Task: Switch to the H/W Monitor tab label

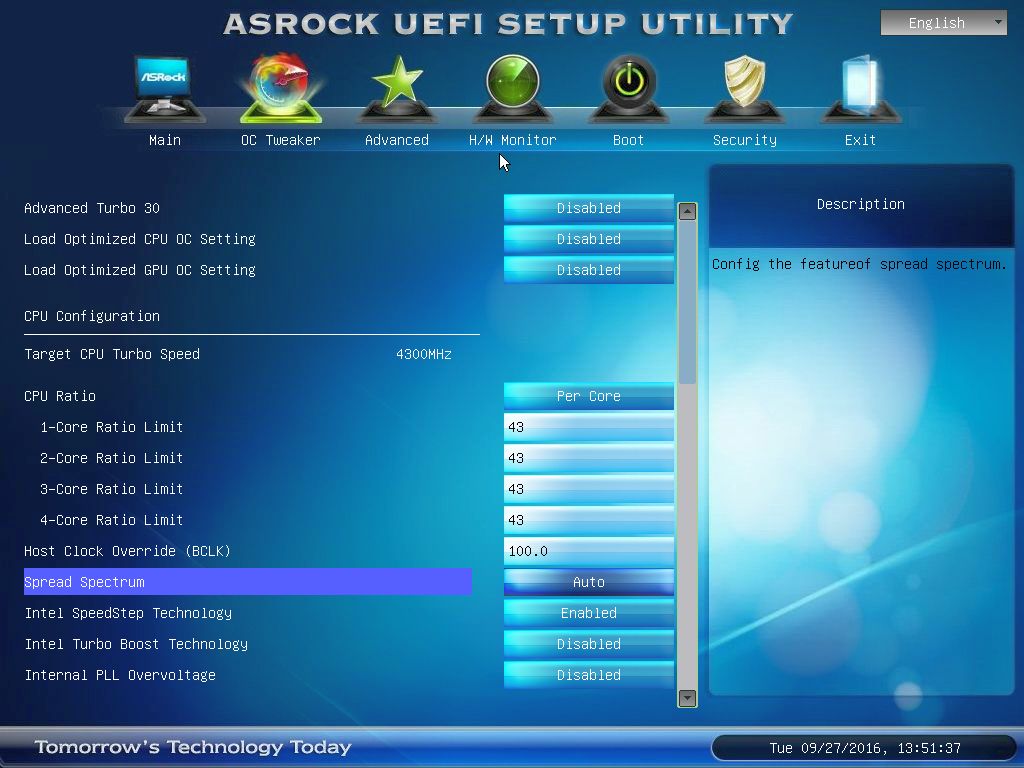Action: 513,140
